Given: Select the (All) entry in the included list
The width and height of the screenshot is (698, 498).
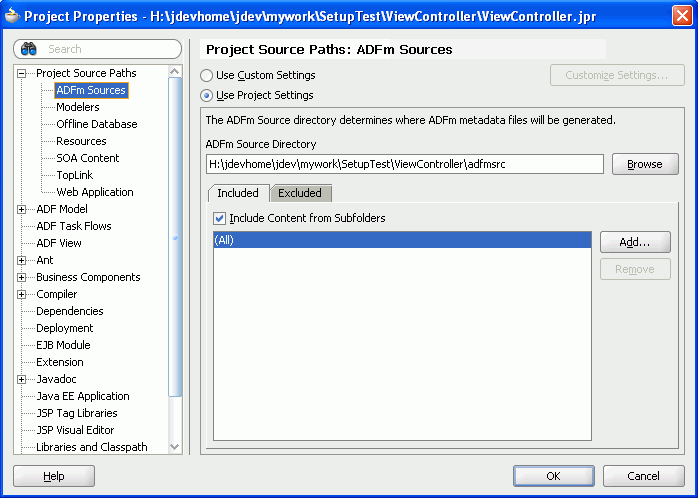Looking at the screenshot, I should pos(402,240).
